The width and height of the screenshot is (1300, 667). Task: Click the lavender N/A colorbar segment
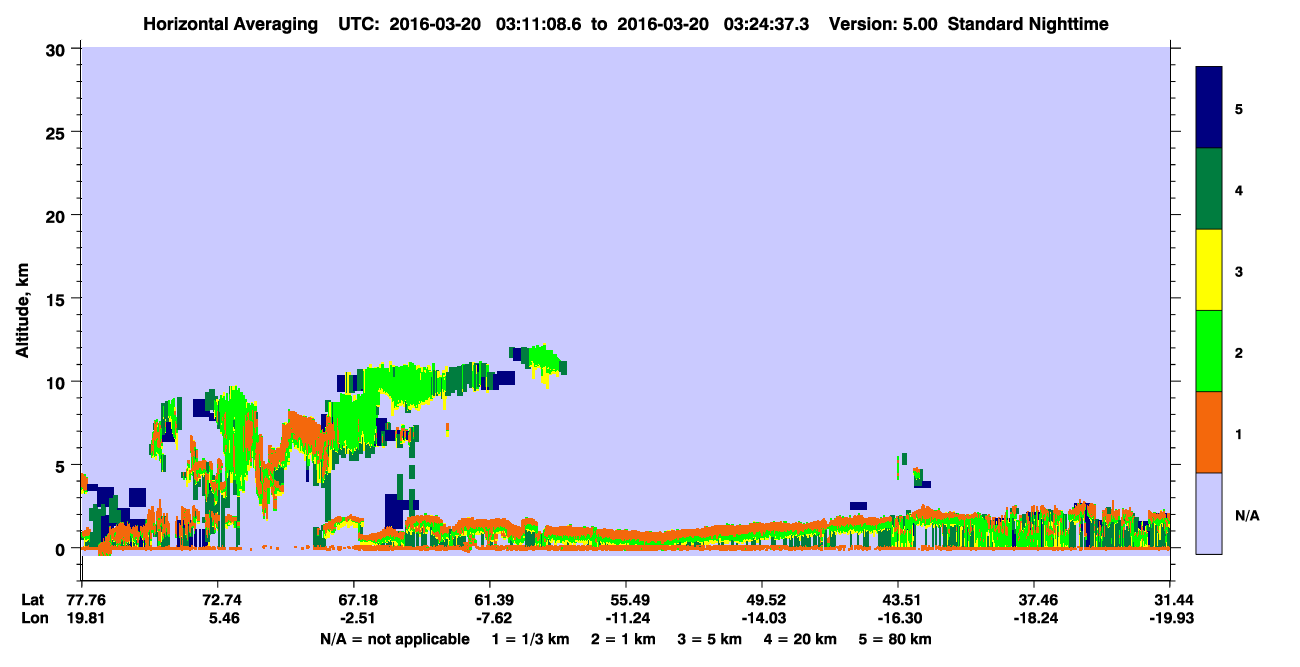click(1209, 513)
